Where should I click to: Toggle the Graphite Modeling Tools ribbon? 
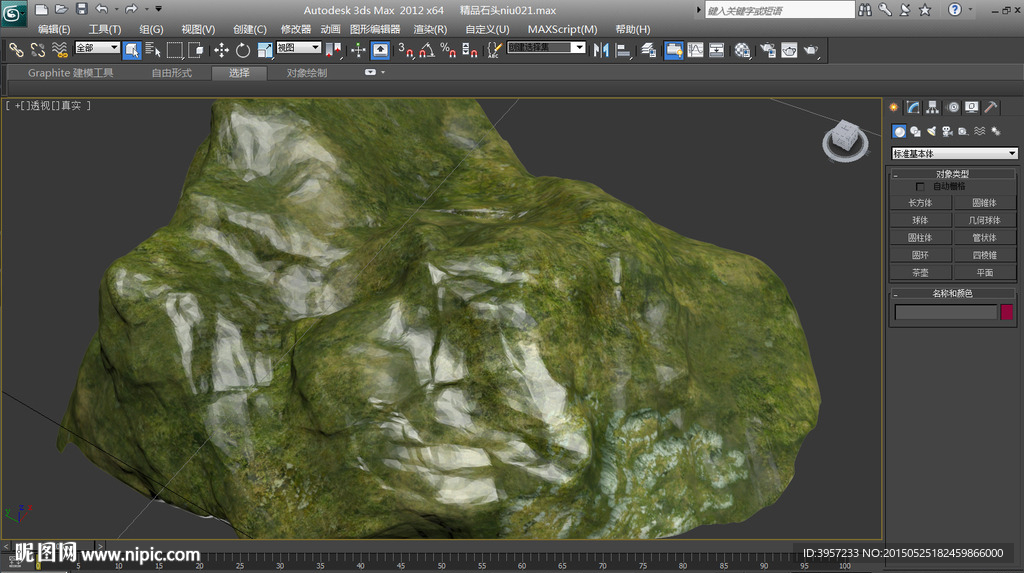[x=673, y=50]
